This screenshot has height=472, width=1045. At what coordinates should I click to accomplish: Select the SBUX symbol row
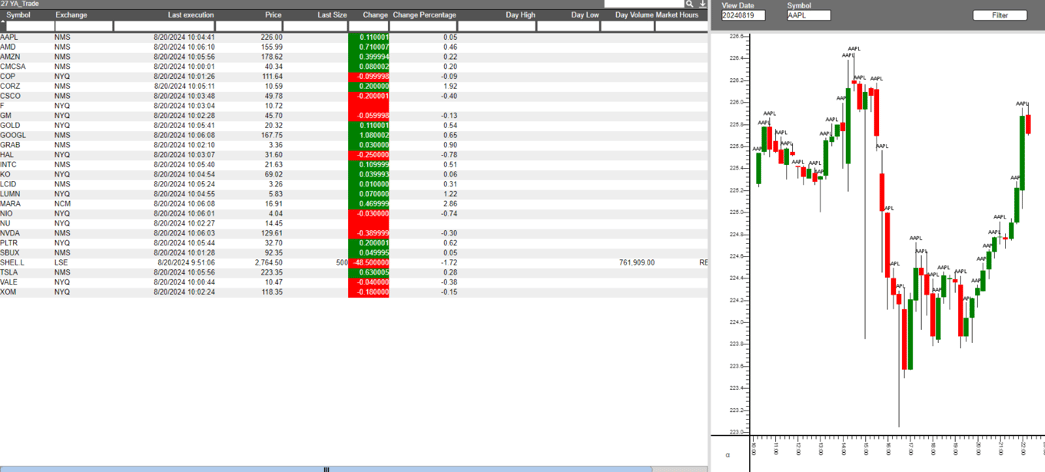353,253
